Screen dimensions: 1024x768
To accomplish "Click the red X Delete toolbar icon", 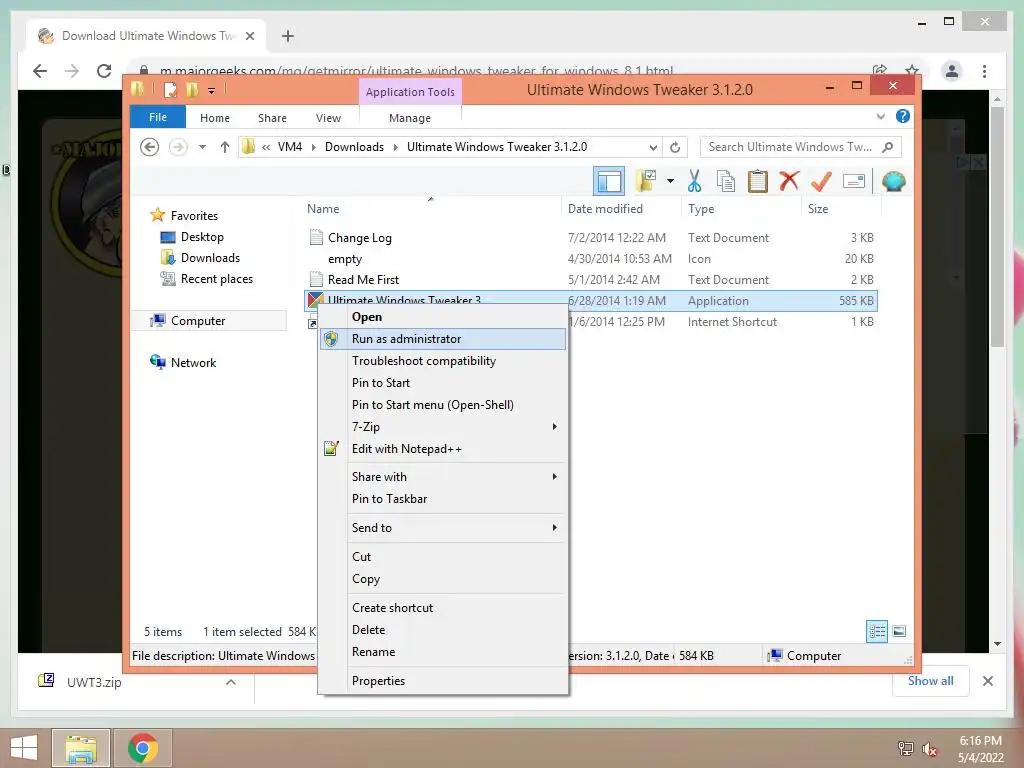I will click(789, 180).
